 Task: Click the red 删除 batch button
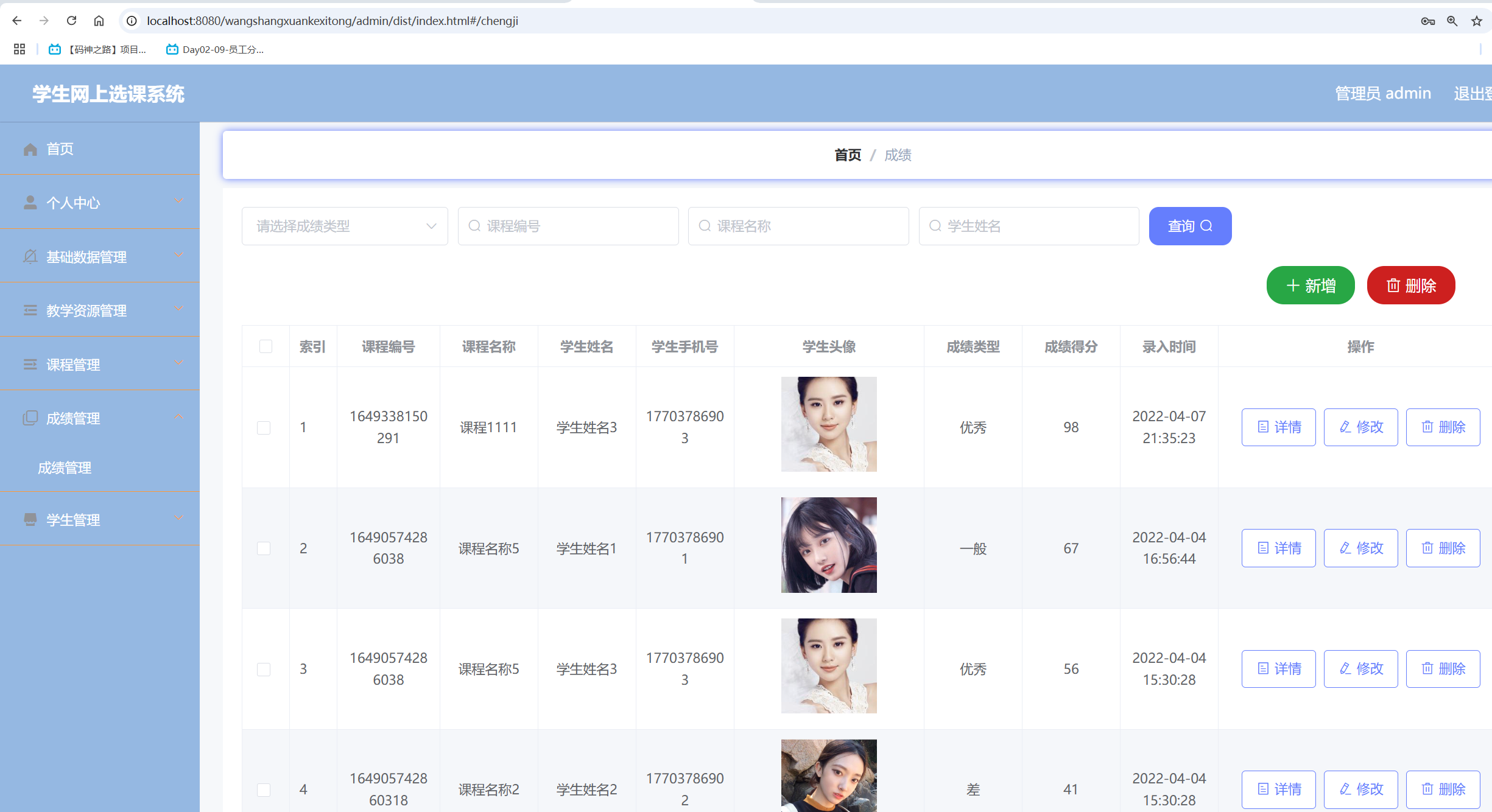(1411, 285)
